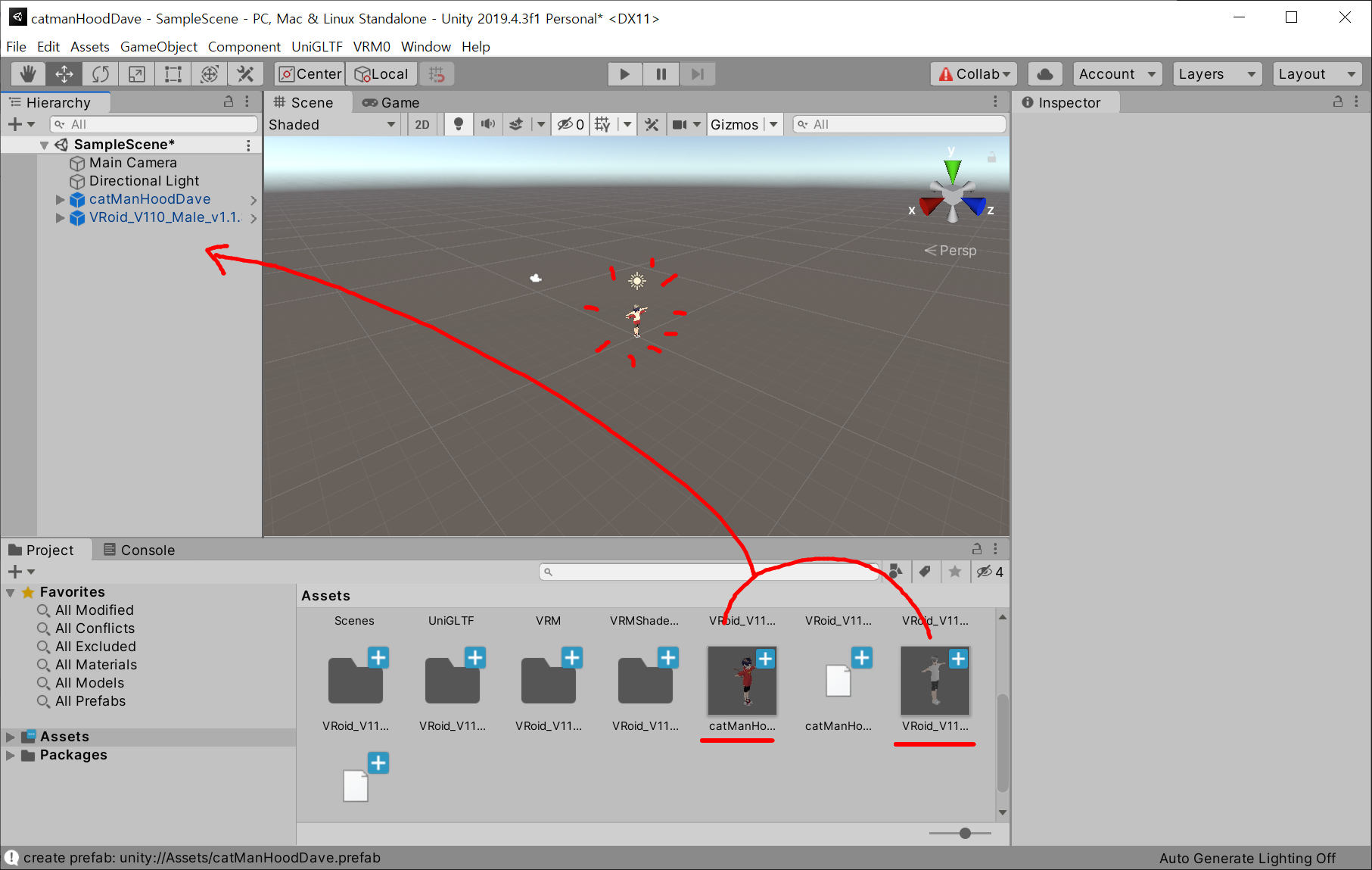Open the UniGLTF menu
This screenshot has height=870, width=1372.
click(316, 46)
